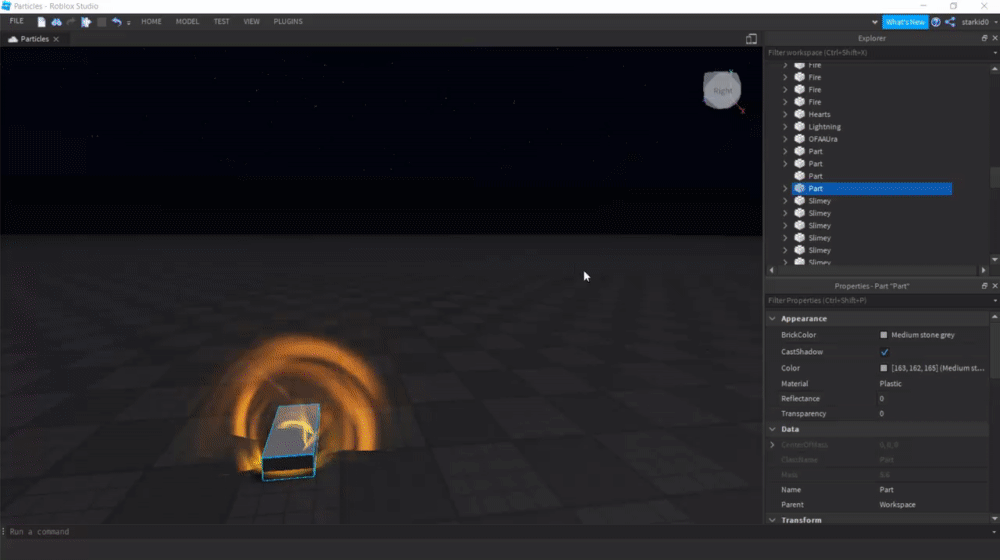
Task: Switch to the VIEW ribbon tab
Action: (x=251, y=21)
